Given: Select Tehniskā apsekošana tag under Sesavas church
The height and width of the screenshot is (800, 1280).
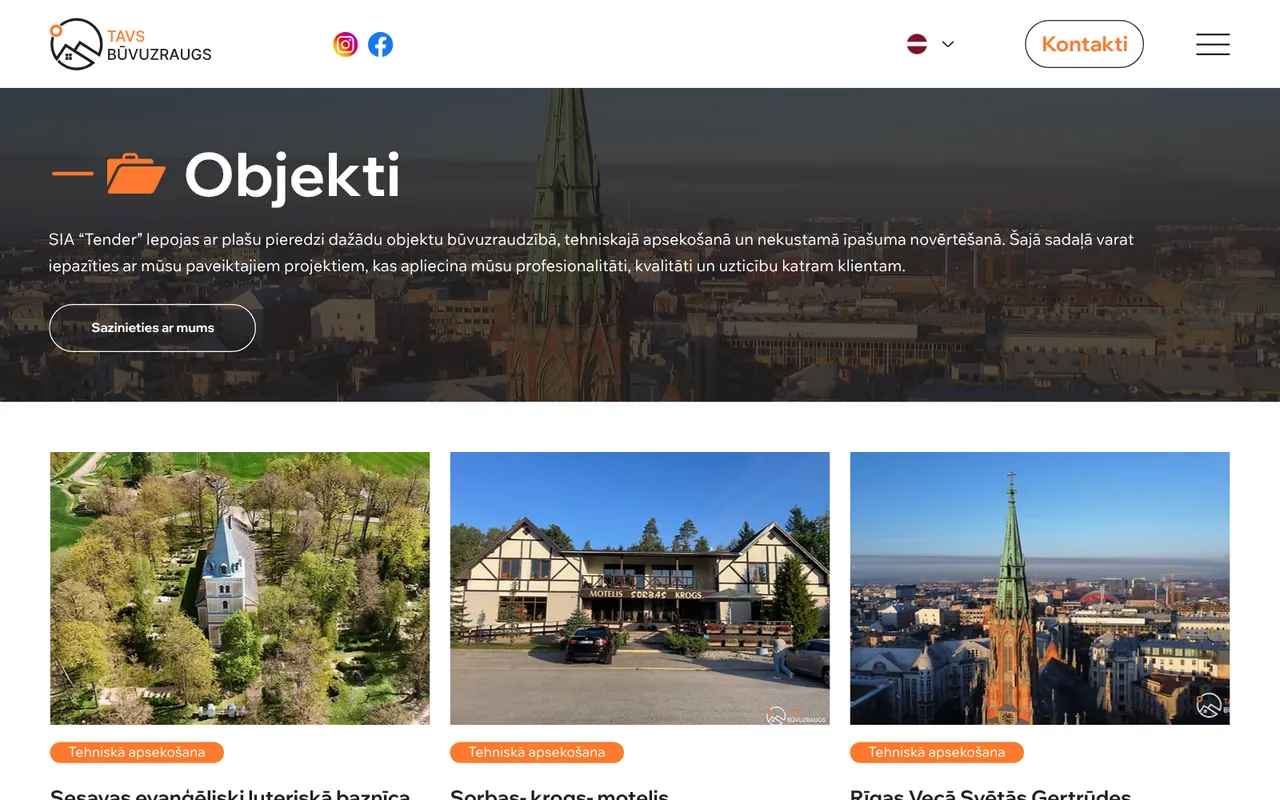Looking at the screenshot, I should pos(137,752).
